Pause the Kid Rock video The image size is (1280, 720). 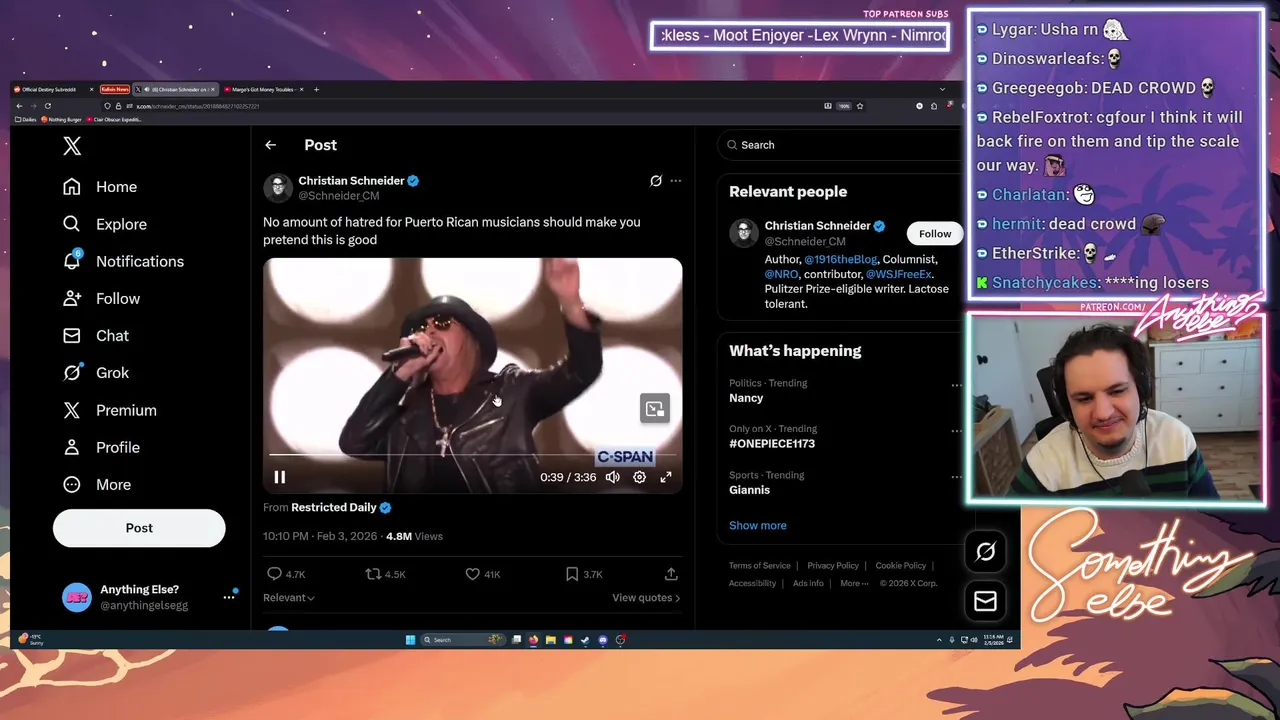pos(280,477)
